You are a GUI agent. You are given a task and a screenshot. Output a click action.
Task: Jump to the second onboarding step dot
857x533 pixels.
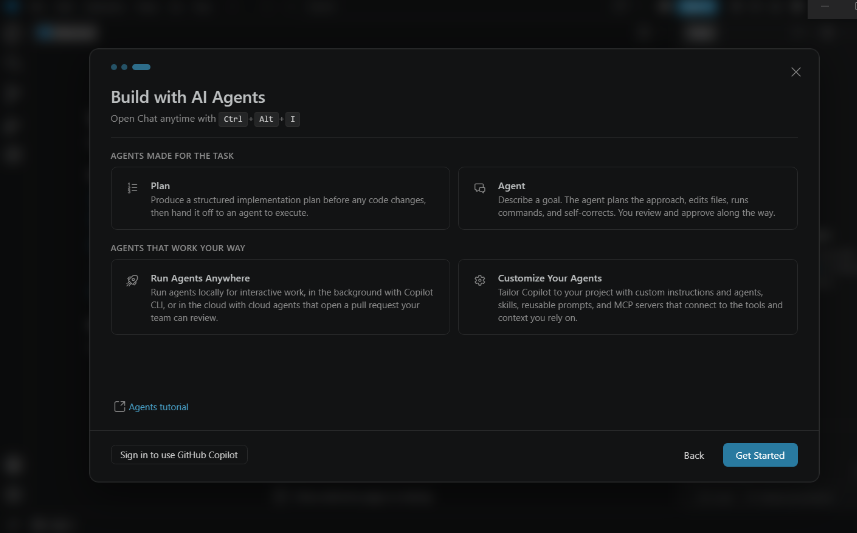(x=124, y=67)
